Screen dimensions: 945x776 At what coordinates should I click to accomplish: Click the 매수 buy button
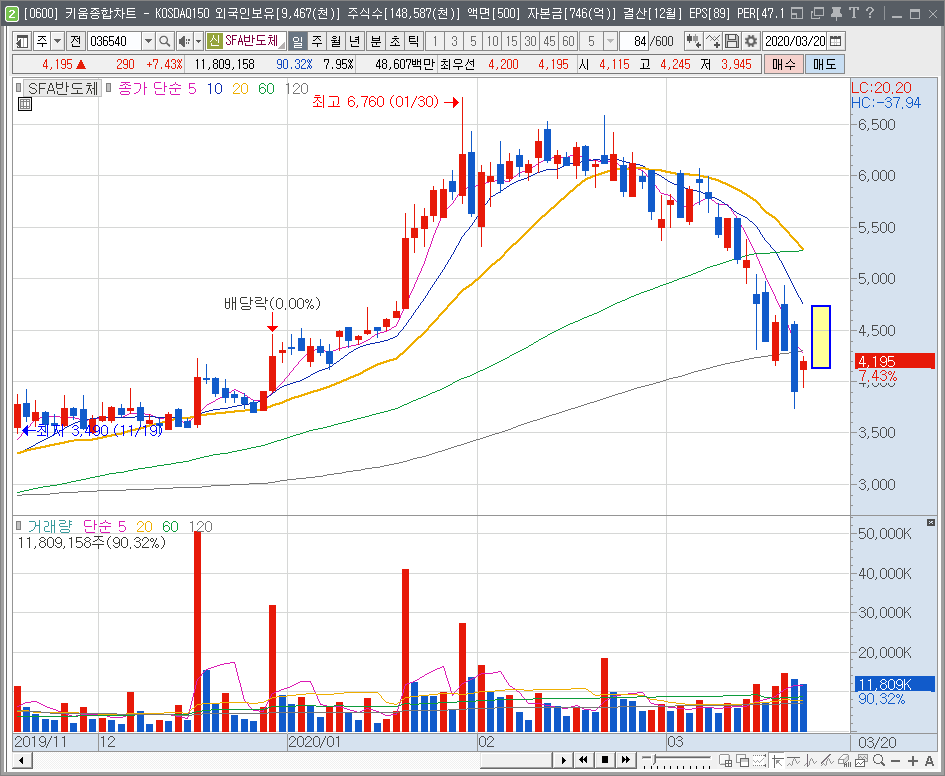(783, 64)
